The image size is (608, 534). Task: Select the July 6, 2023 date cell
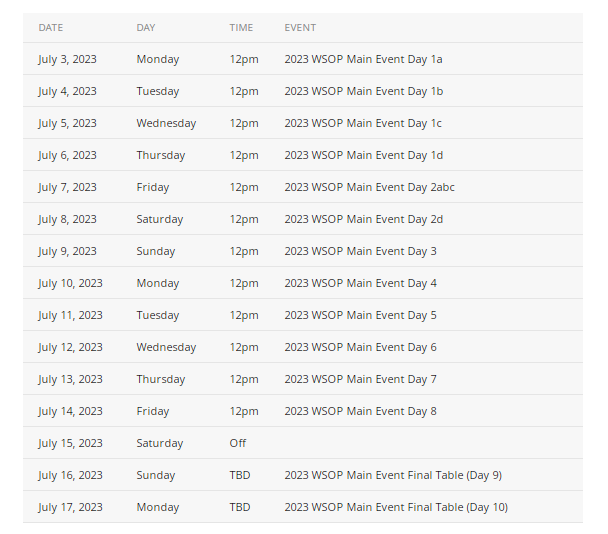(x=67, y=155)
